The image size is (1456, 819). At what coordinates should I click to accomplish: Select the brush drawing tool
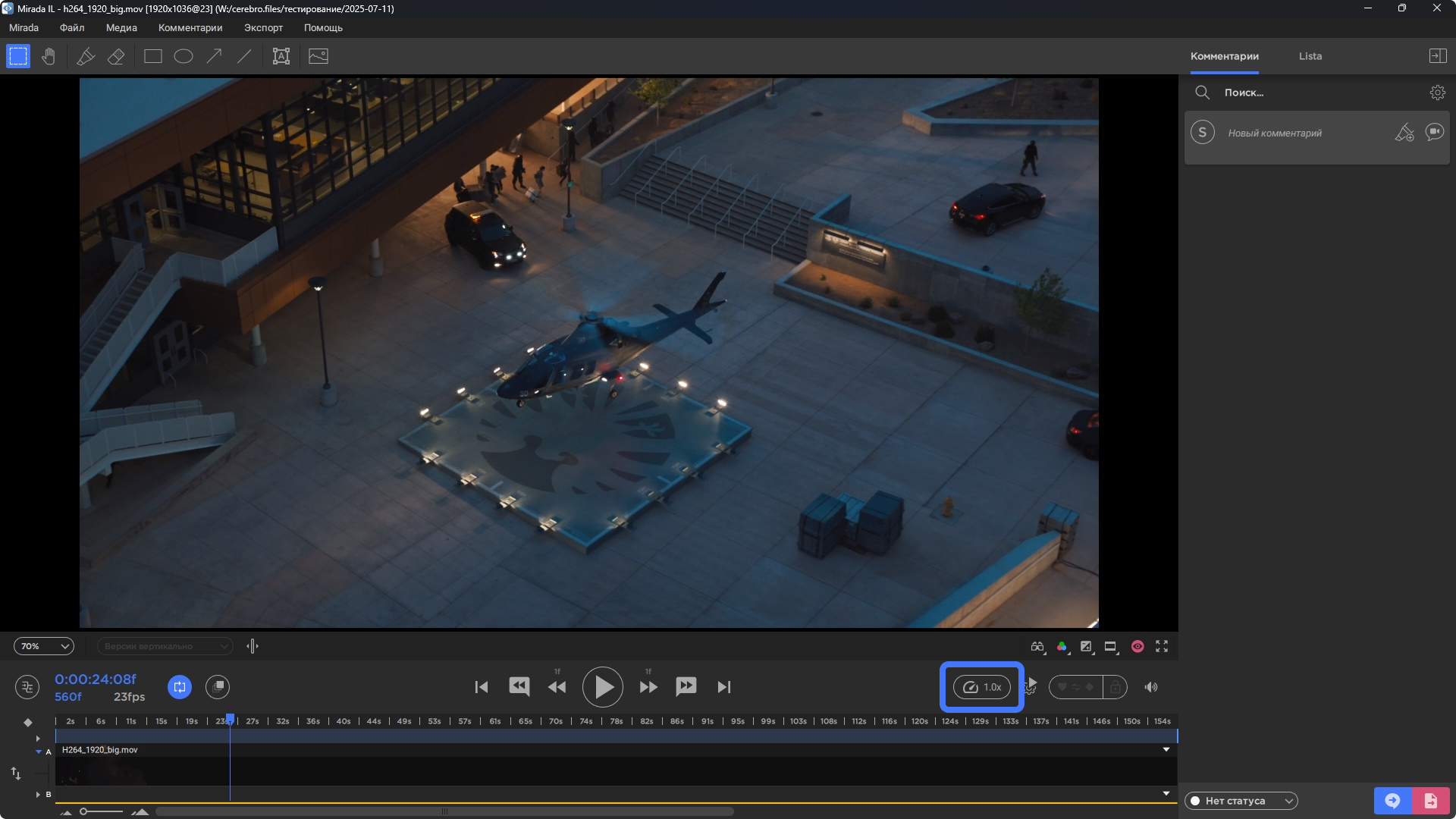(86, 56)
